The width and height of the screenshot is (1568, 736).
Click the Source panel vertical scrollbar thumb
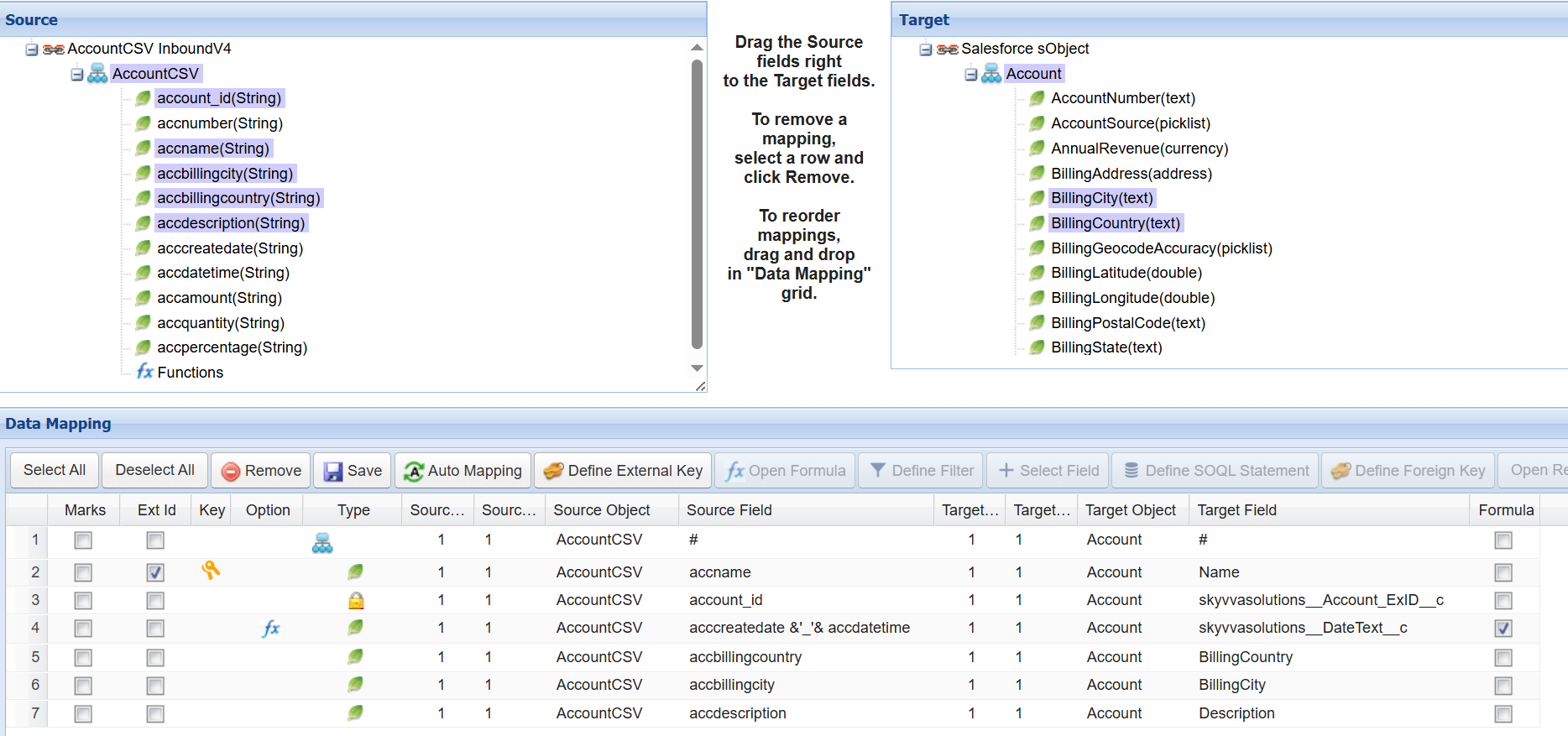(x=697, y=204)
